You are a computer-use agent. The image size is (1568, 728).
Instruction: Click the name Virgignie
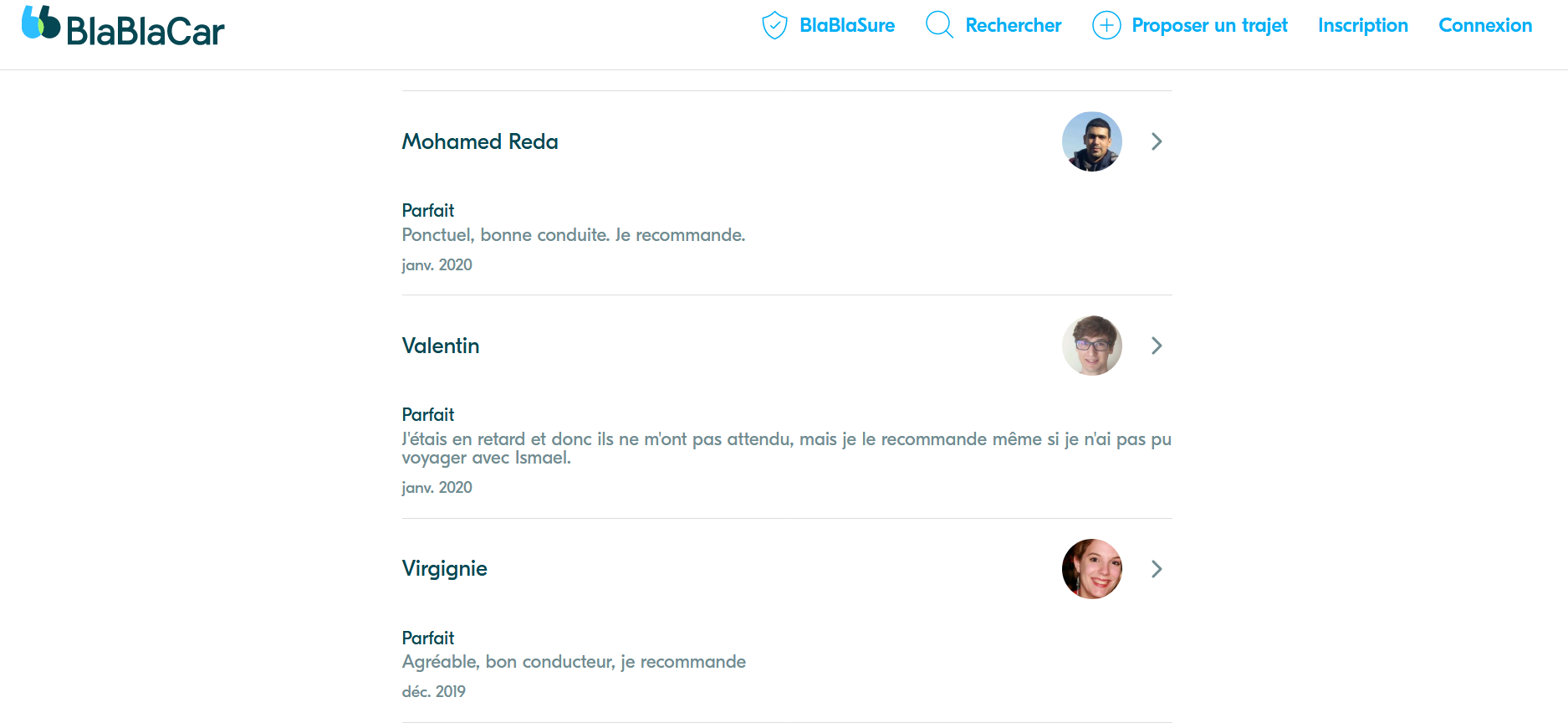(444, 569)
